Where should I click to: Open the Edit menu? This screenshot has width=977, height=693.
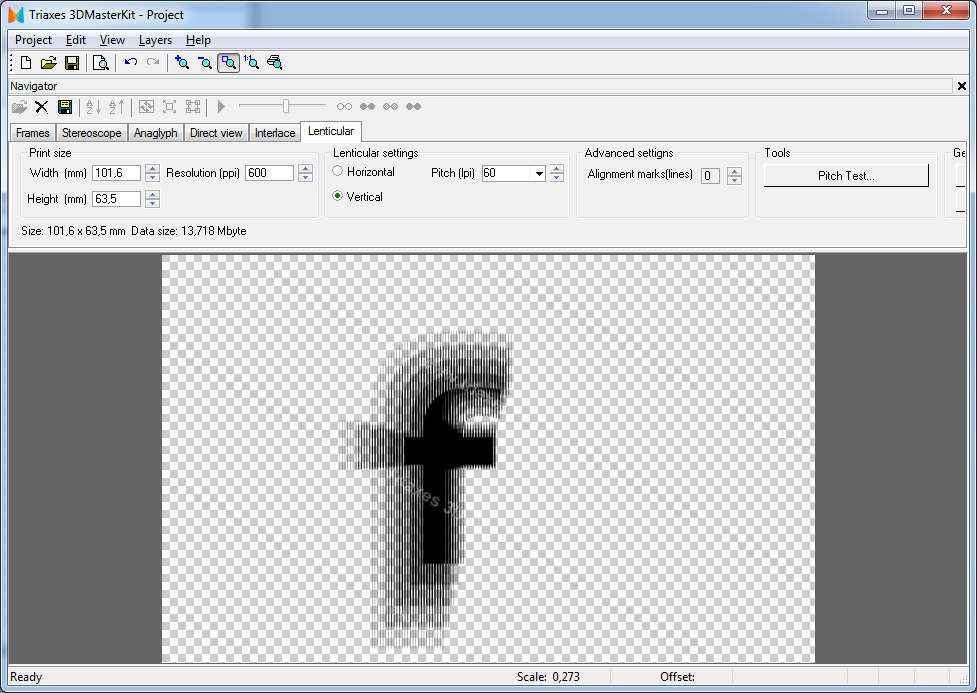point(75,40)
